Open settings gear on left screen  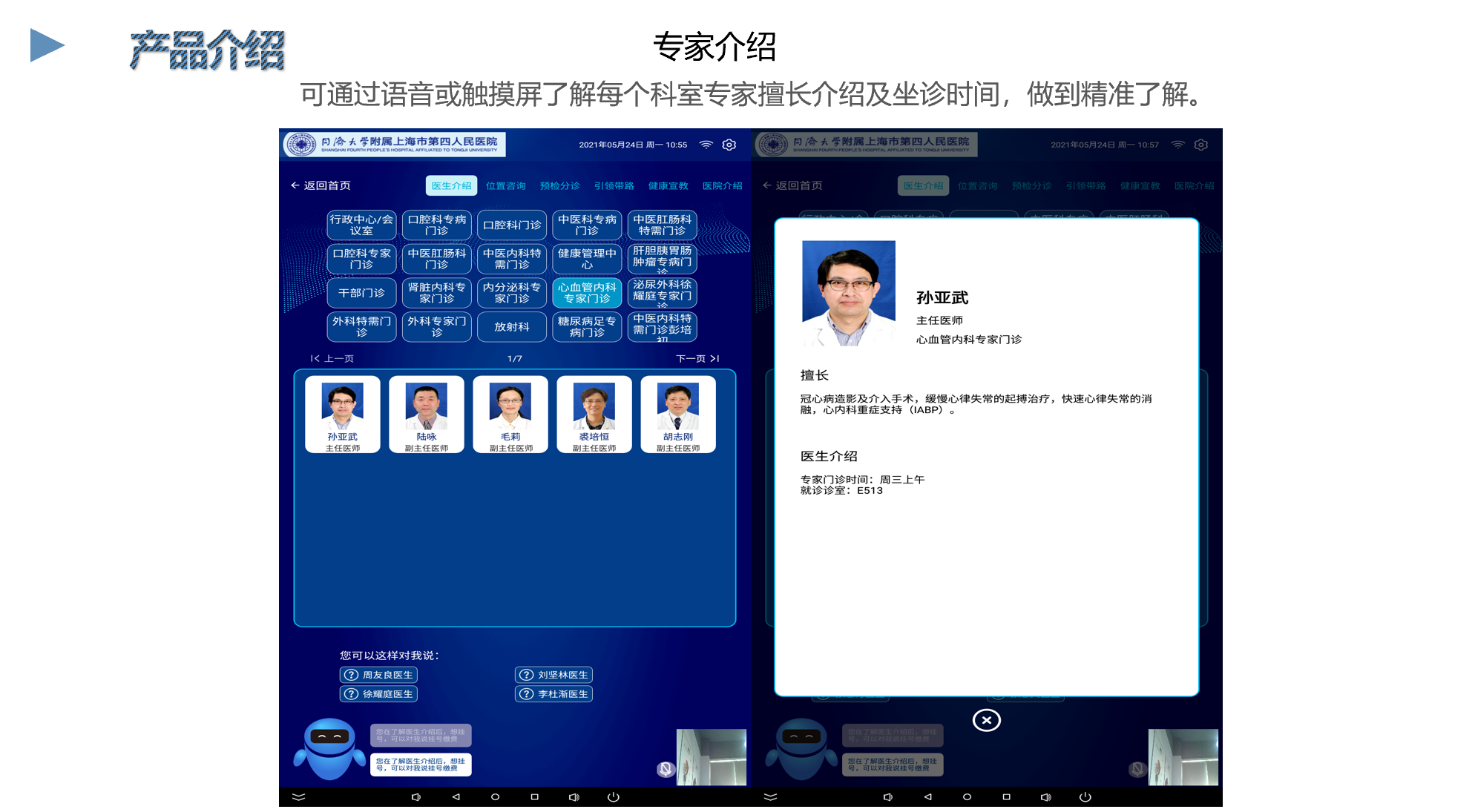729,145
